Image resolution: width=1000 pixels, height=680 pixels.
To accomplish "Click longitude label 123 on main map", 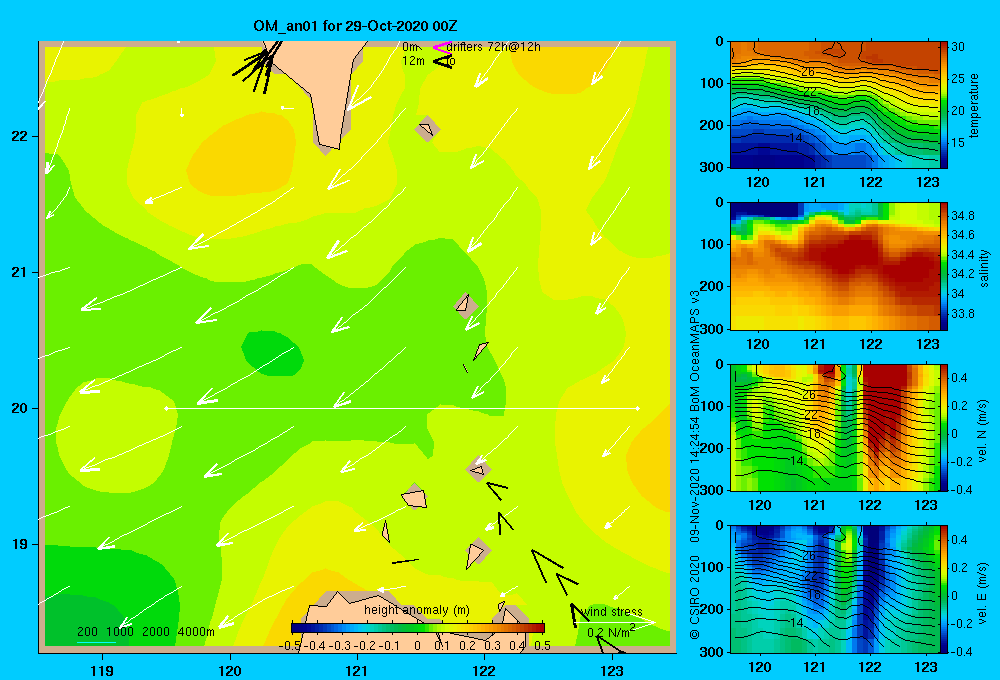I will click(612, 670).
